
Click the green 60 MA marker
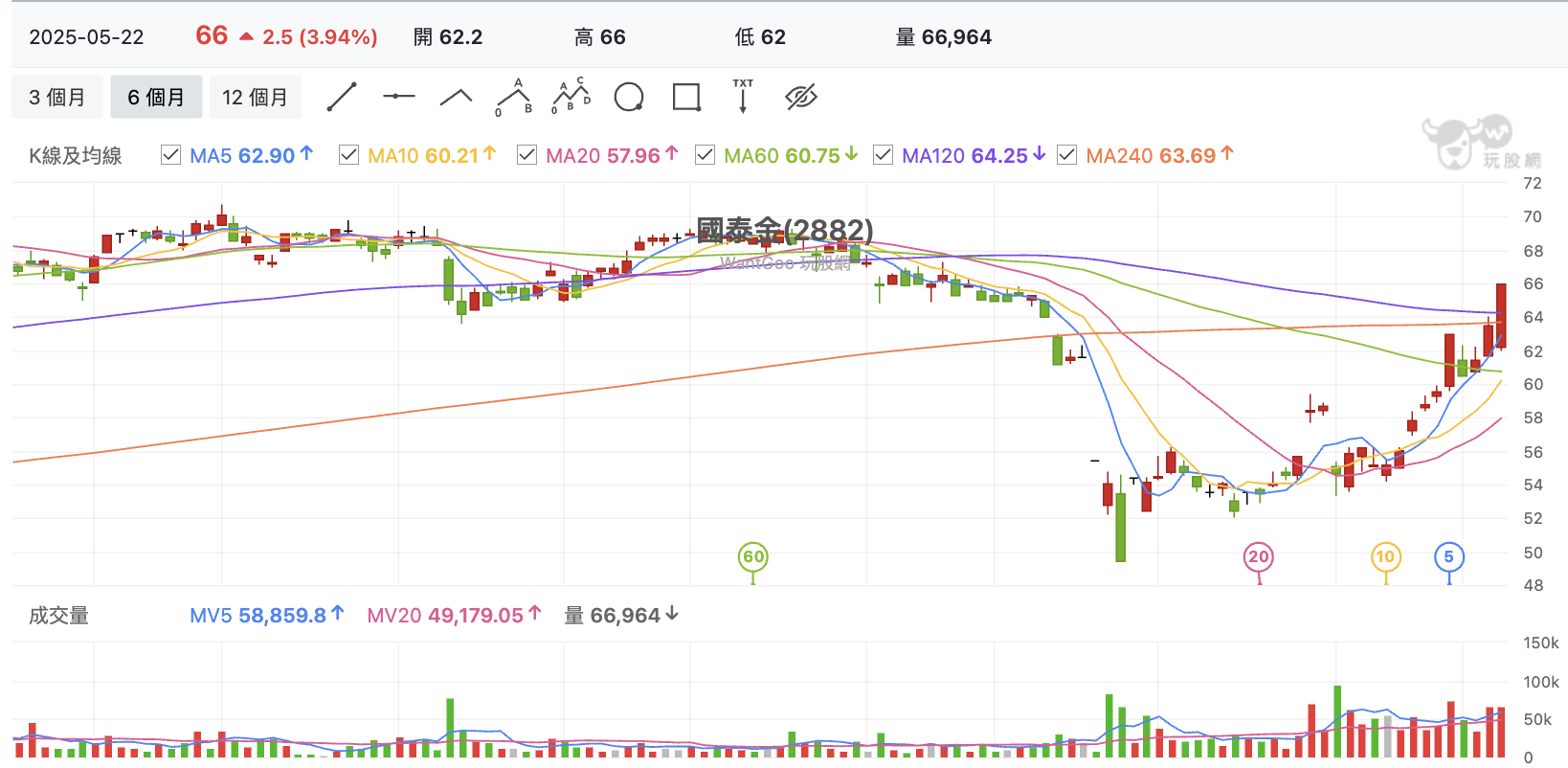pos(753,556)
